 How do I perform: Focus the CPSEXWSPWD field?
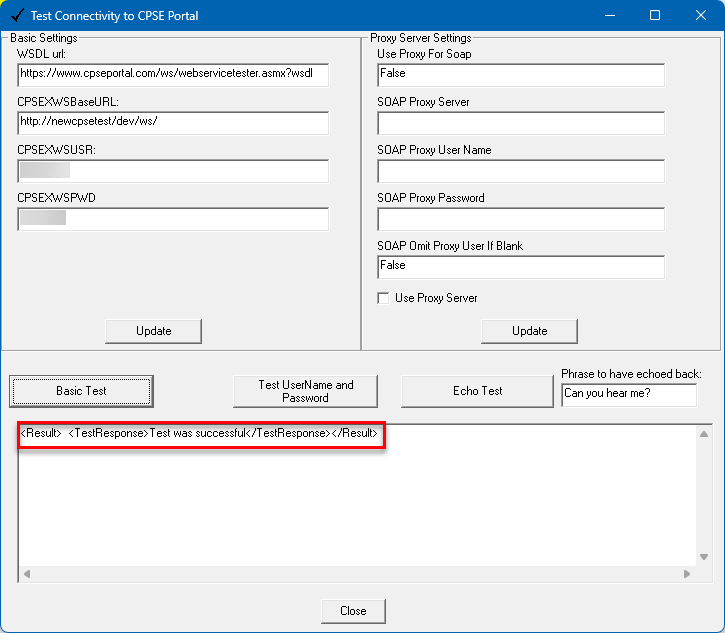point(173,219)
